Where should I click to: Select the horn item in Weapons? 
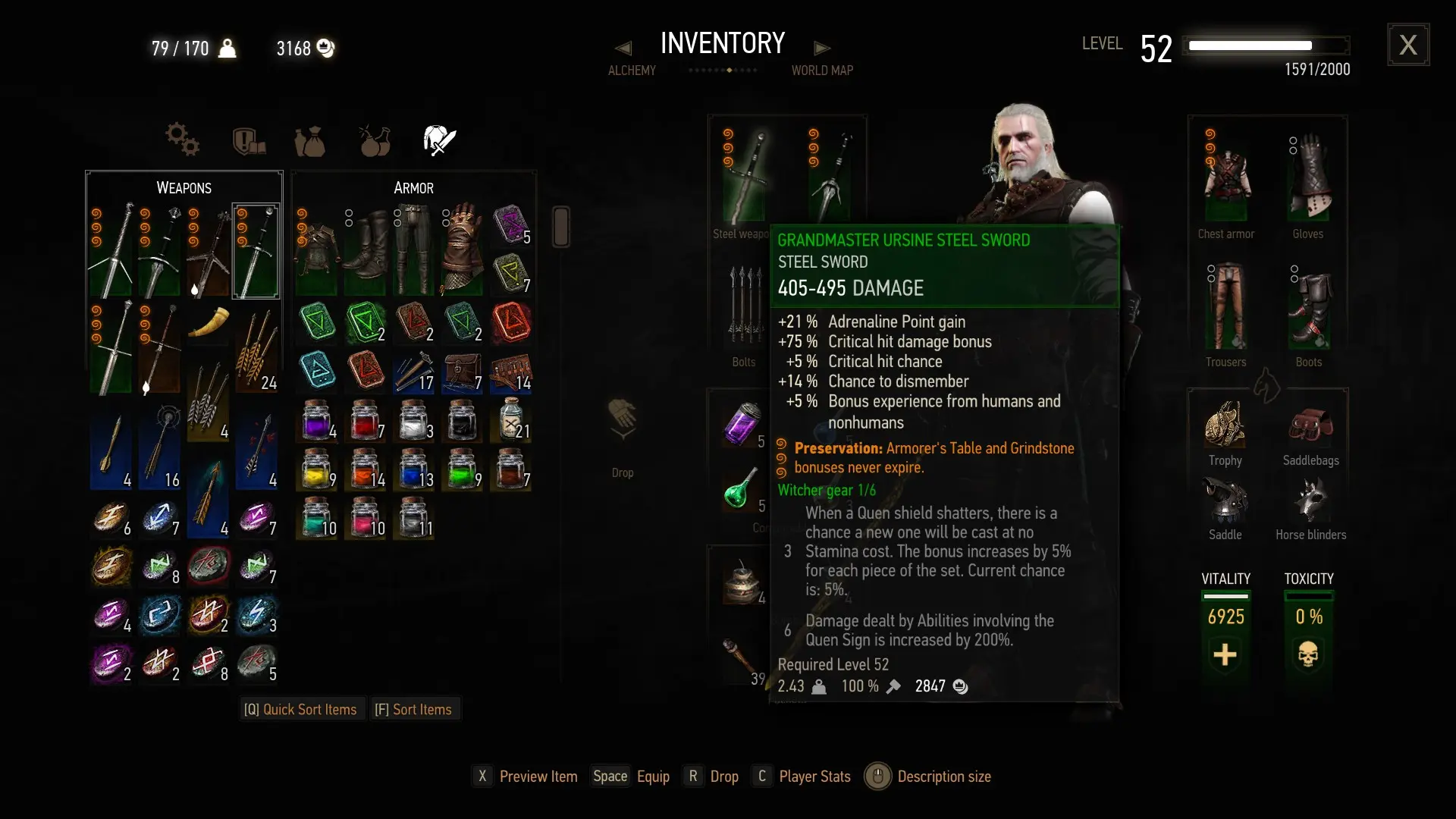(x=208, y=322)
